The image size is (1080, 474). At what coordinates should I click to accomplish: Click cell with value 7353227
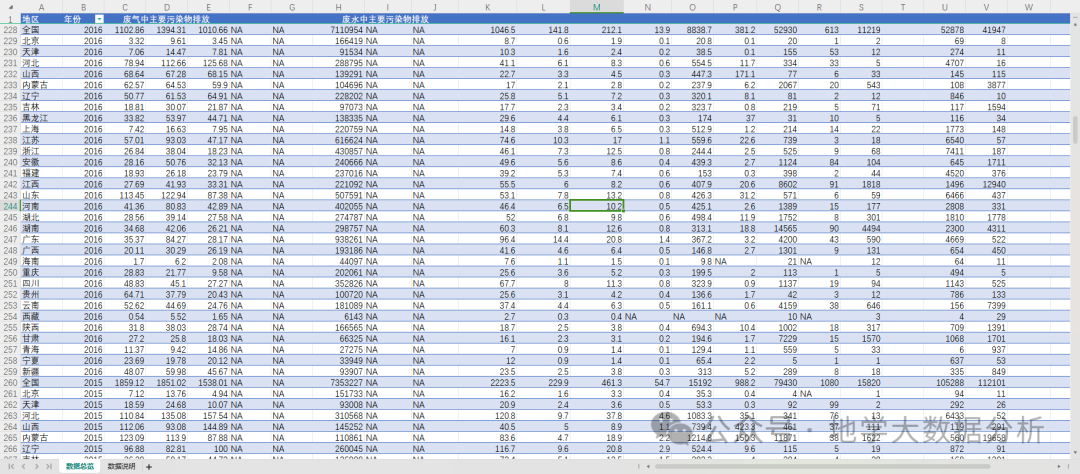pyautogui.click(x=339, y=382)
